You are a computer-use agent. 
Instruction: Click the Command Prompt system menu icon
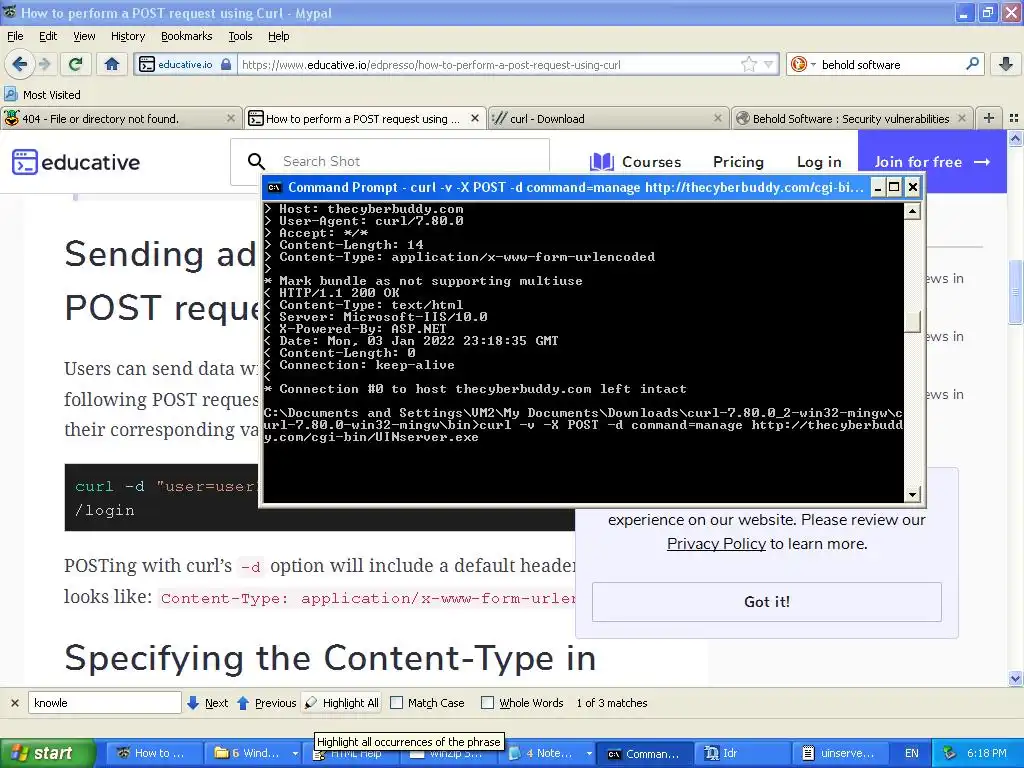(x=274, y=187)
